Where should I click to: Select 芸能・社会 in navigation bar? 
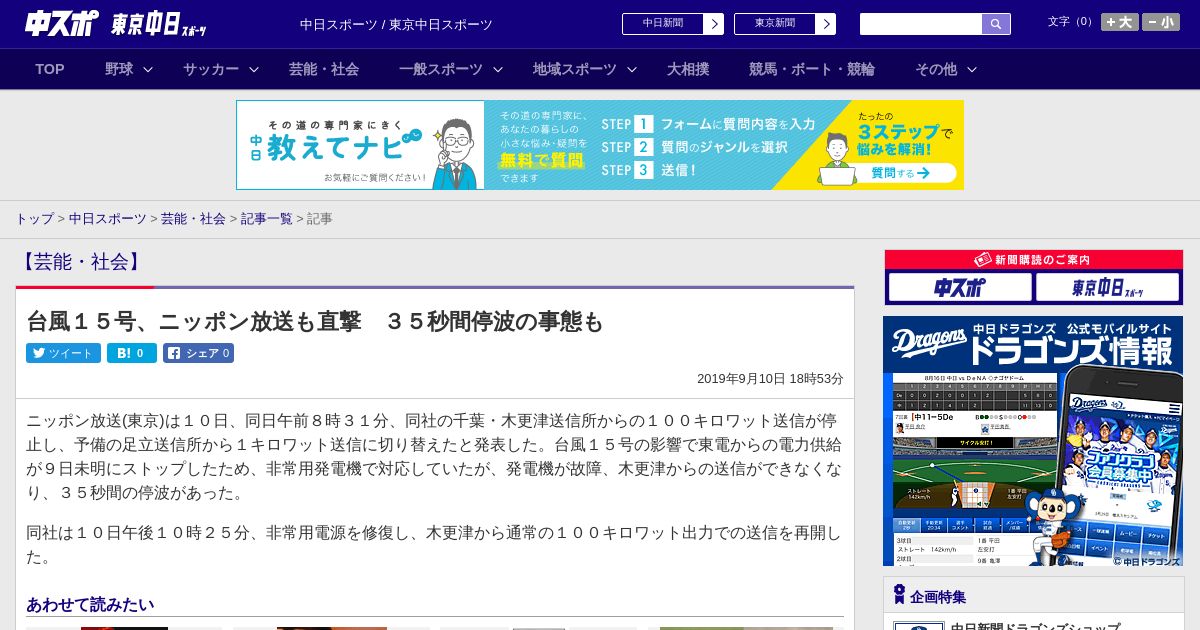[x=324, y=69]
